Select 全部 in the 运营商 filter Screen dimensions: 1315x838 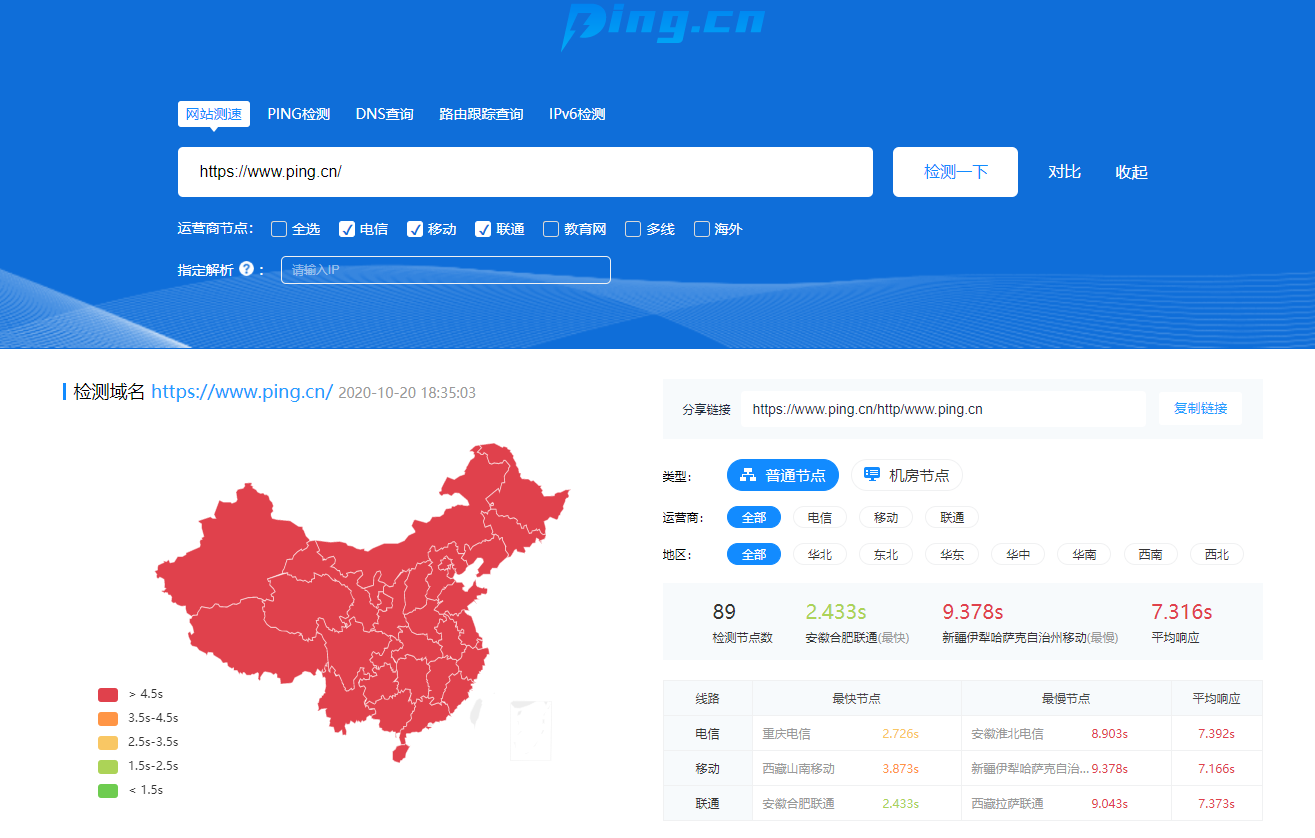754,518
